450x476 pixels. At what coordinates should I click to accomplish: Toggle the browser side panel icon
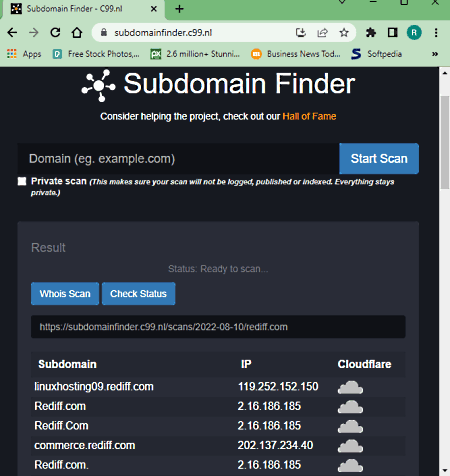[392, 33]
